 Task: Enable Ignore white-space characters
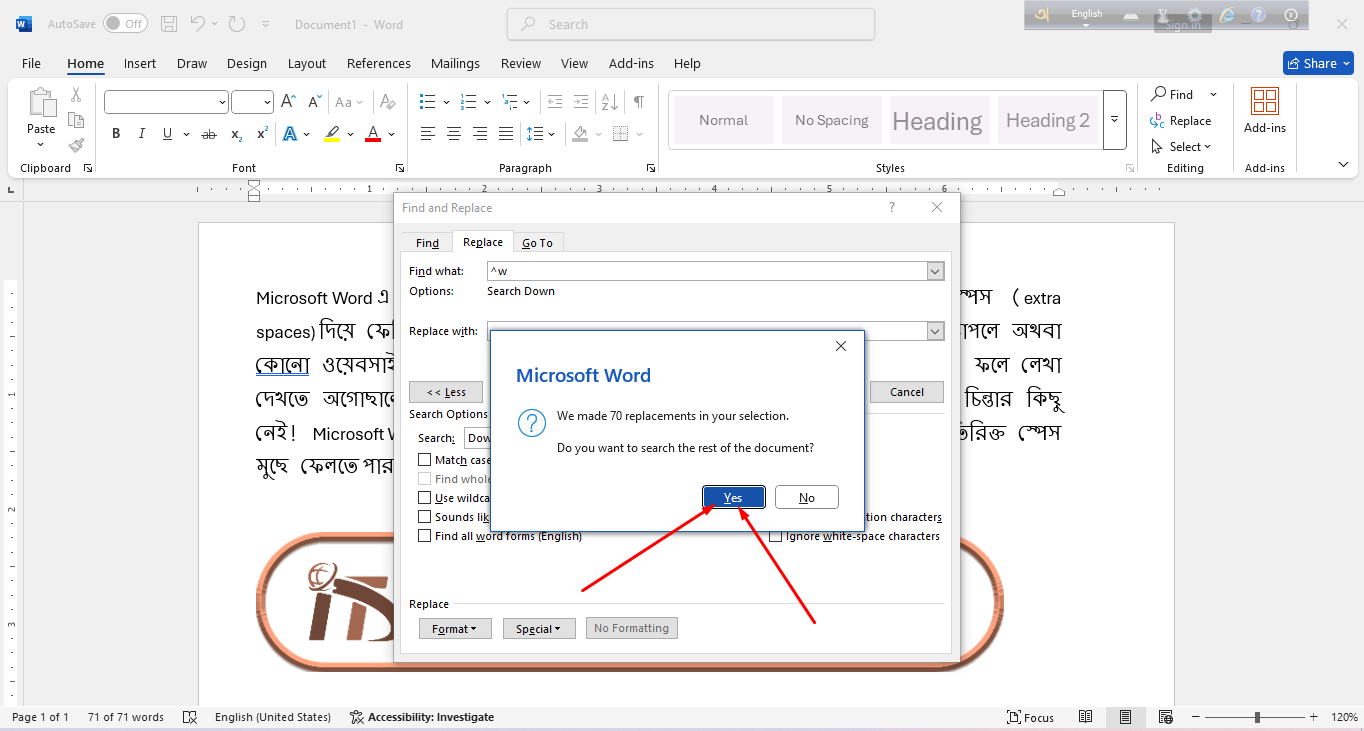click(x=776, y=535)
